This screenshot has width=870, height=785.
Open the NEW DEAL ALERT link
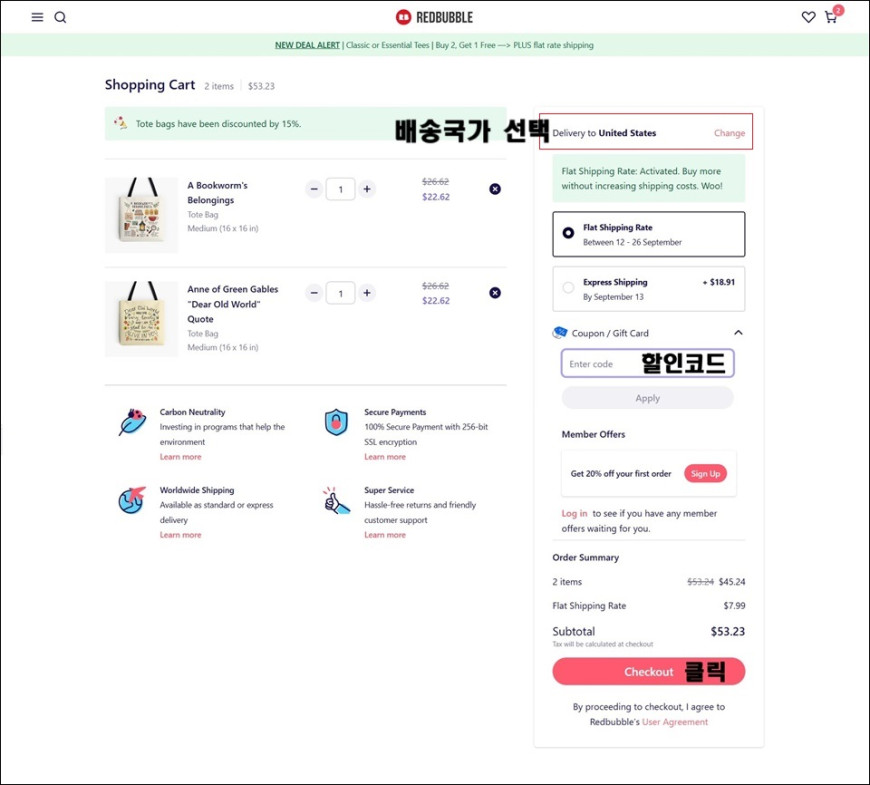(x=307, y=45)
